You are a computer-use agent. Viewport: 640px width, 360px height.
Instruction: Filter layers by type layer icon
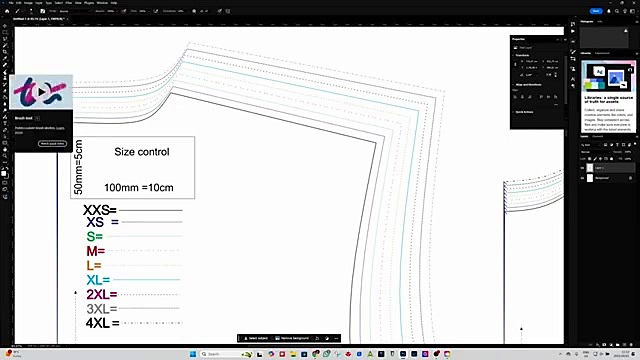pyautogui.click(x=617, y=144)
